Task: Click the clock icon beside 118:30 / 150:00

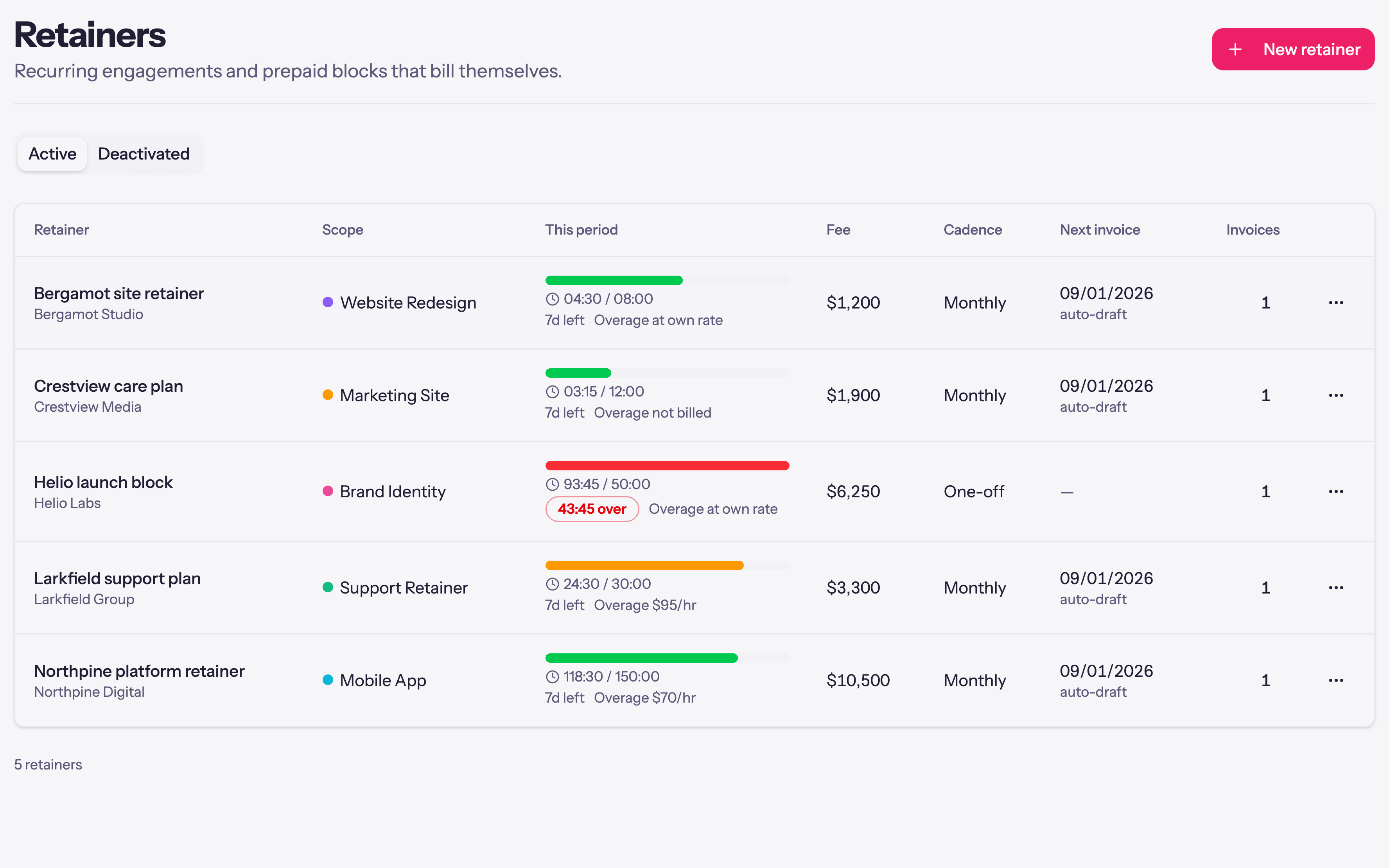Action: (x=552, y=677)
